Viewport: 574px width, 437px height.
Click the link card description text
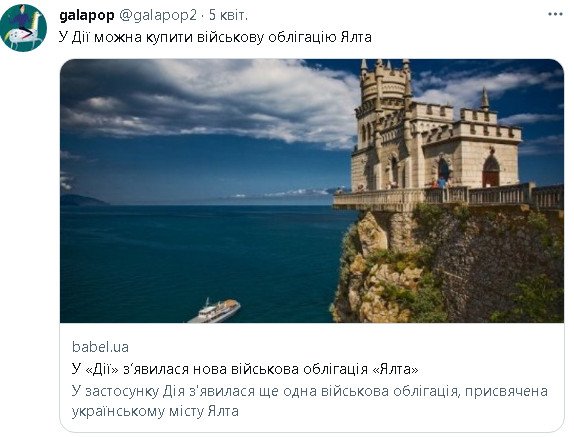click(310, 401)
